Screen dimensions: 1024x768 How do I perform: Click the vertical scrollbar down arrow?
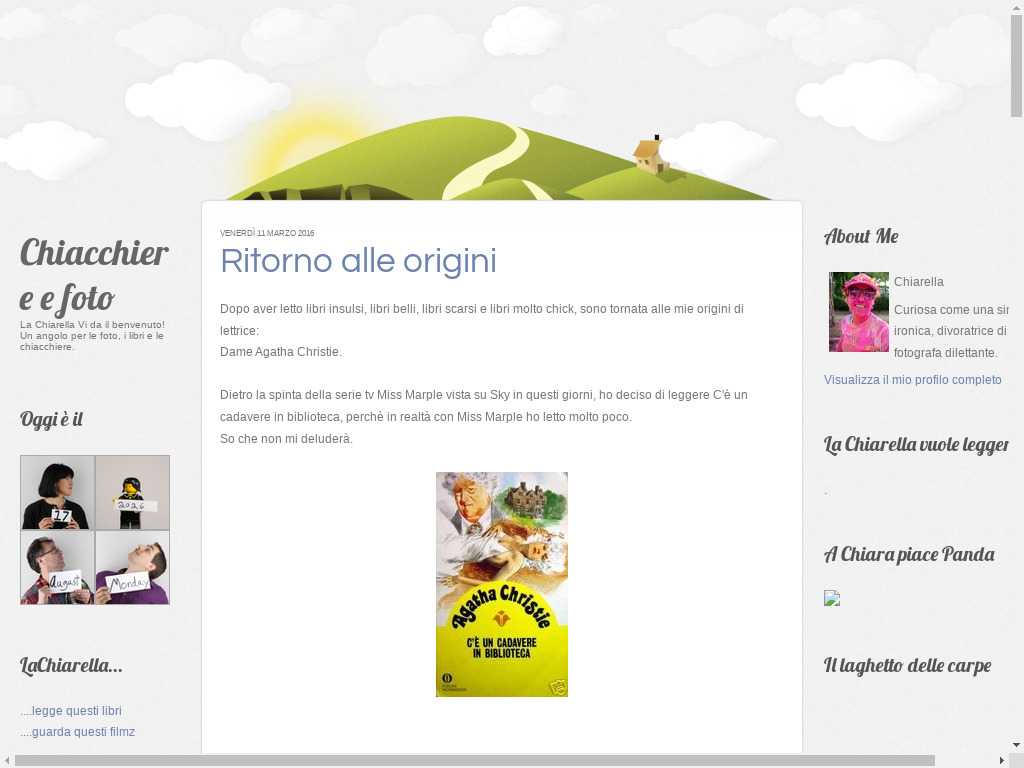tap(1016, 744)
